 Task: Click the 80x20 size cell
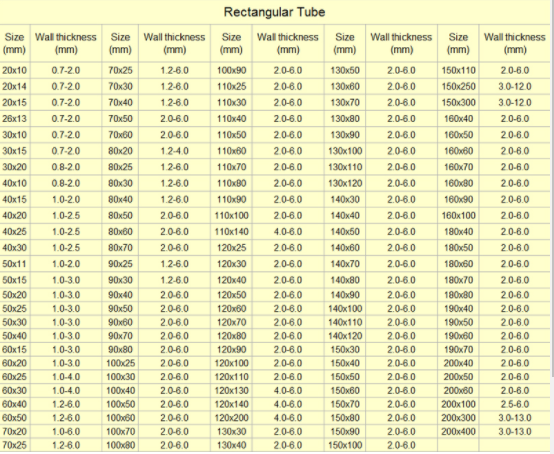coord(120,151)
